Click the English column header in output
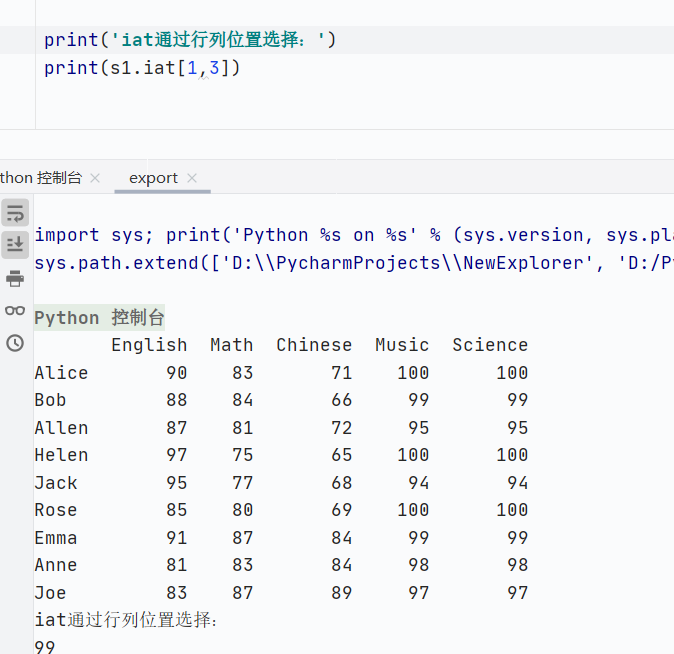The width and height of the screenshot is (674, 654). 149,345
